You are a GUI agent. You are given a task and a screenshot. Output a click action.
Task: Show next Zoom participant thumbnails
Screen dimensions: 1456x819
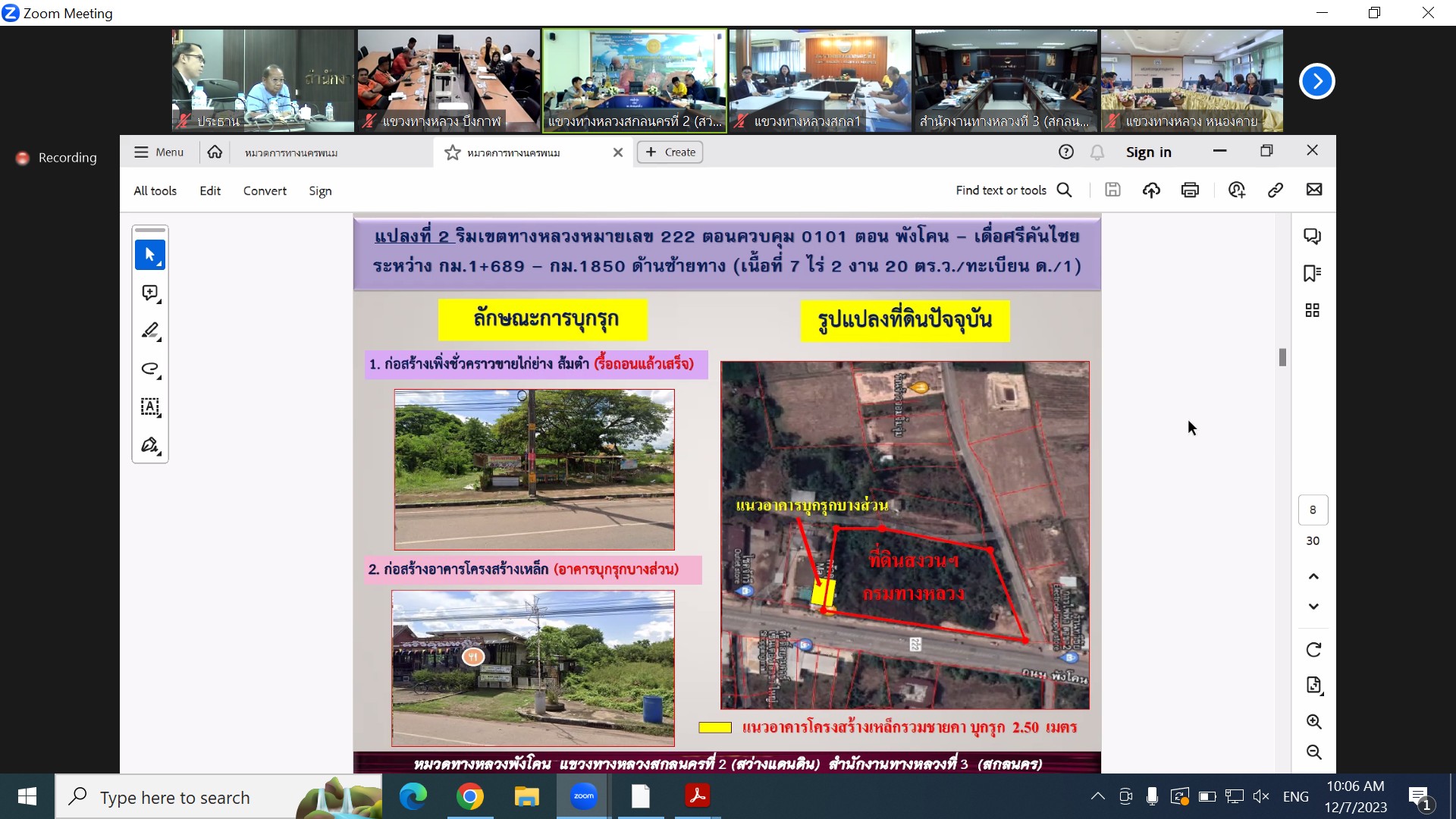point(1316,81)
